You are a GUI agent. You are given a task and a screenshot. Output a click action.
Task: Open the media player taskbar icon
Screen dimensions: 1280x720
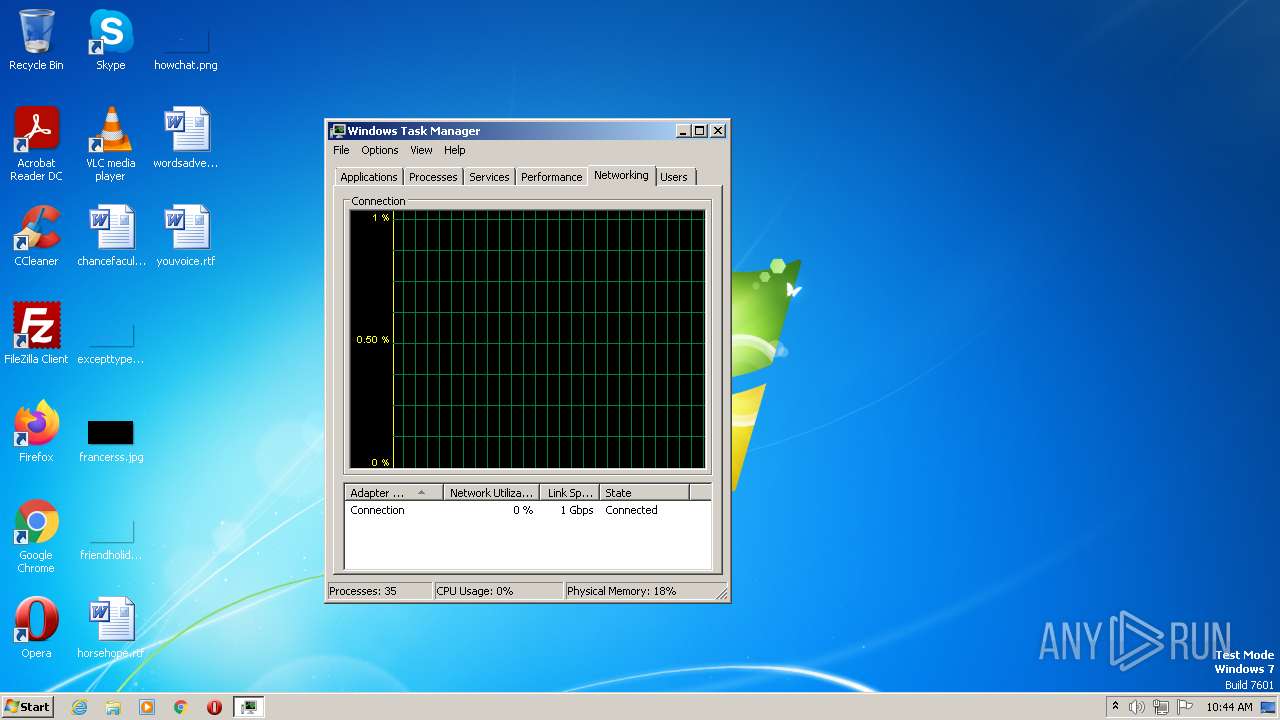pos(147,707)
